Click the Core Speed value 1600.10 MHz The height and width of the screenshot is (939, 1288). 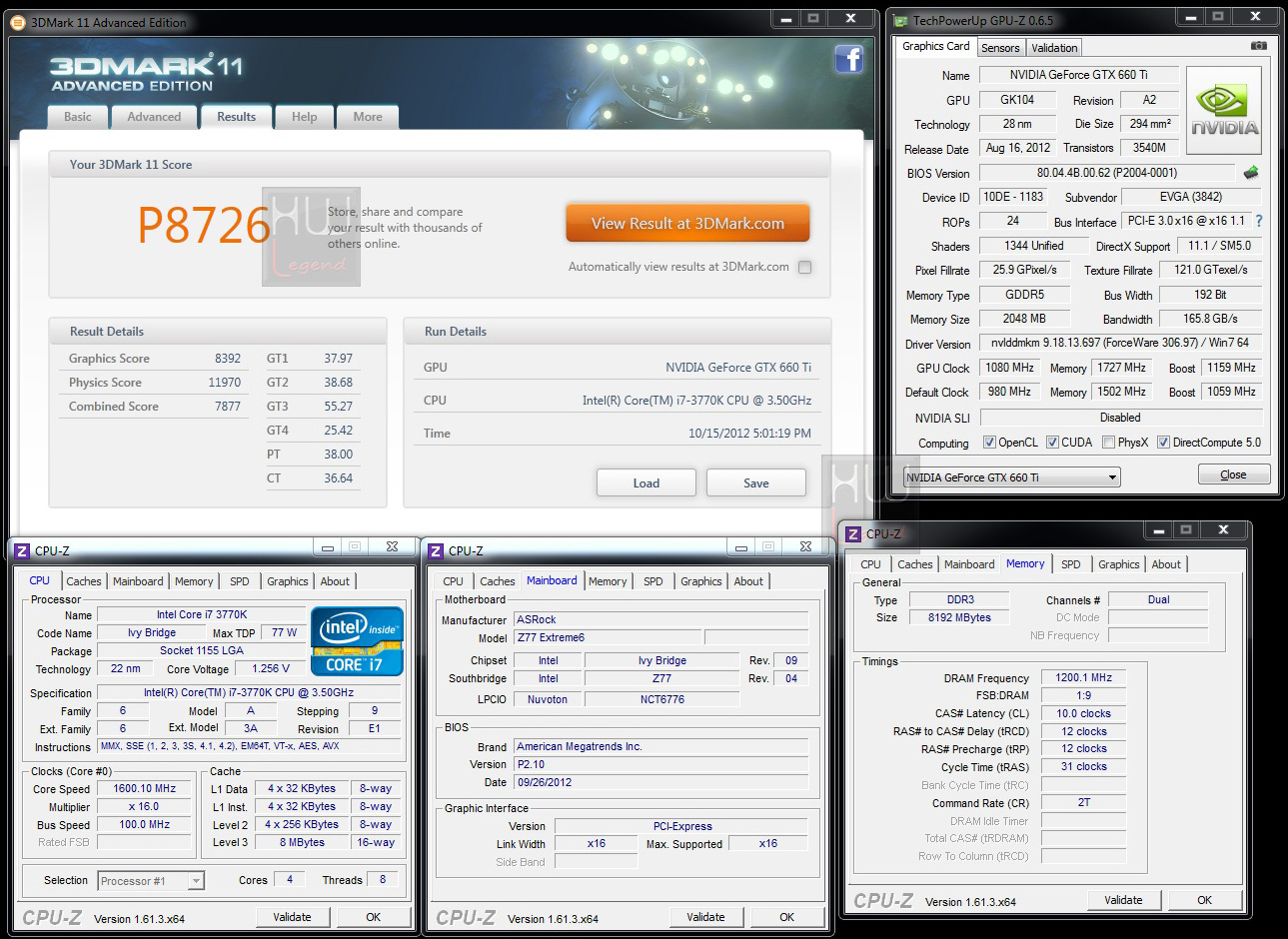pyautogui.click(x=144, y=788)
